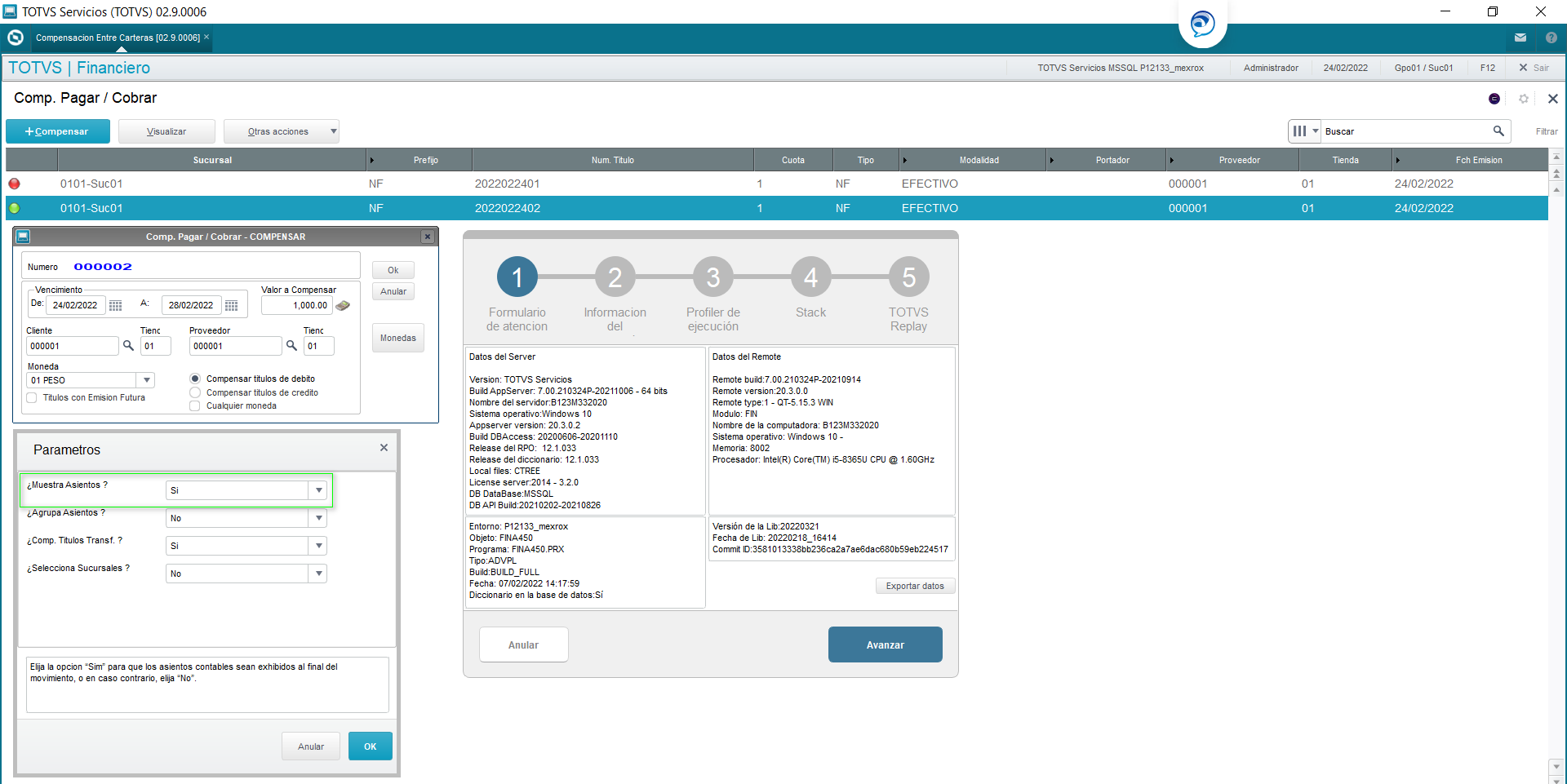The height and width of the screenshot is (784, 1567).
Task: Click the Visualizar button
Action: click(x=166, y=131)
